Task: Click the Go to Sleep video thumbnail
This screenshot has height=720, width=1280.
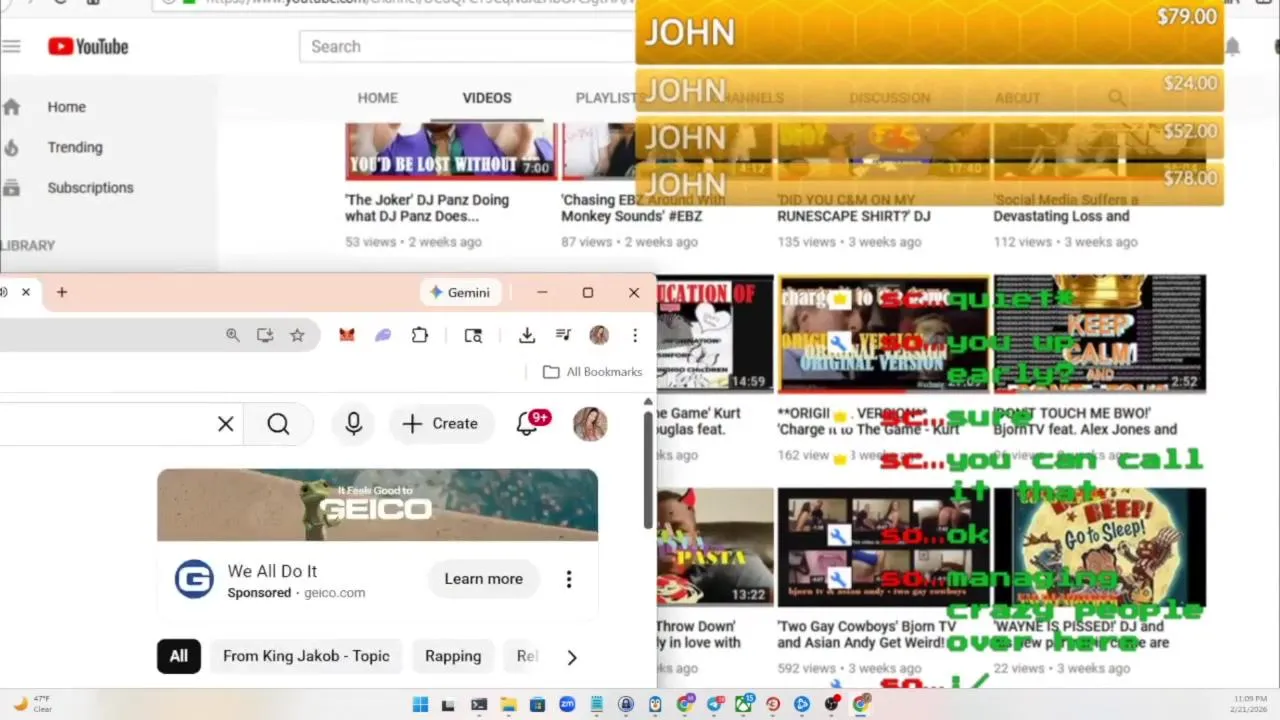Action: click(1100, 547)
